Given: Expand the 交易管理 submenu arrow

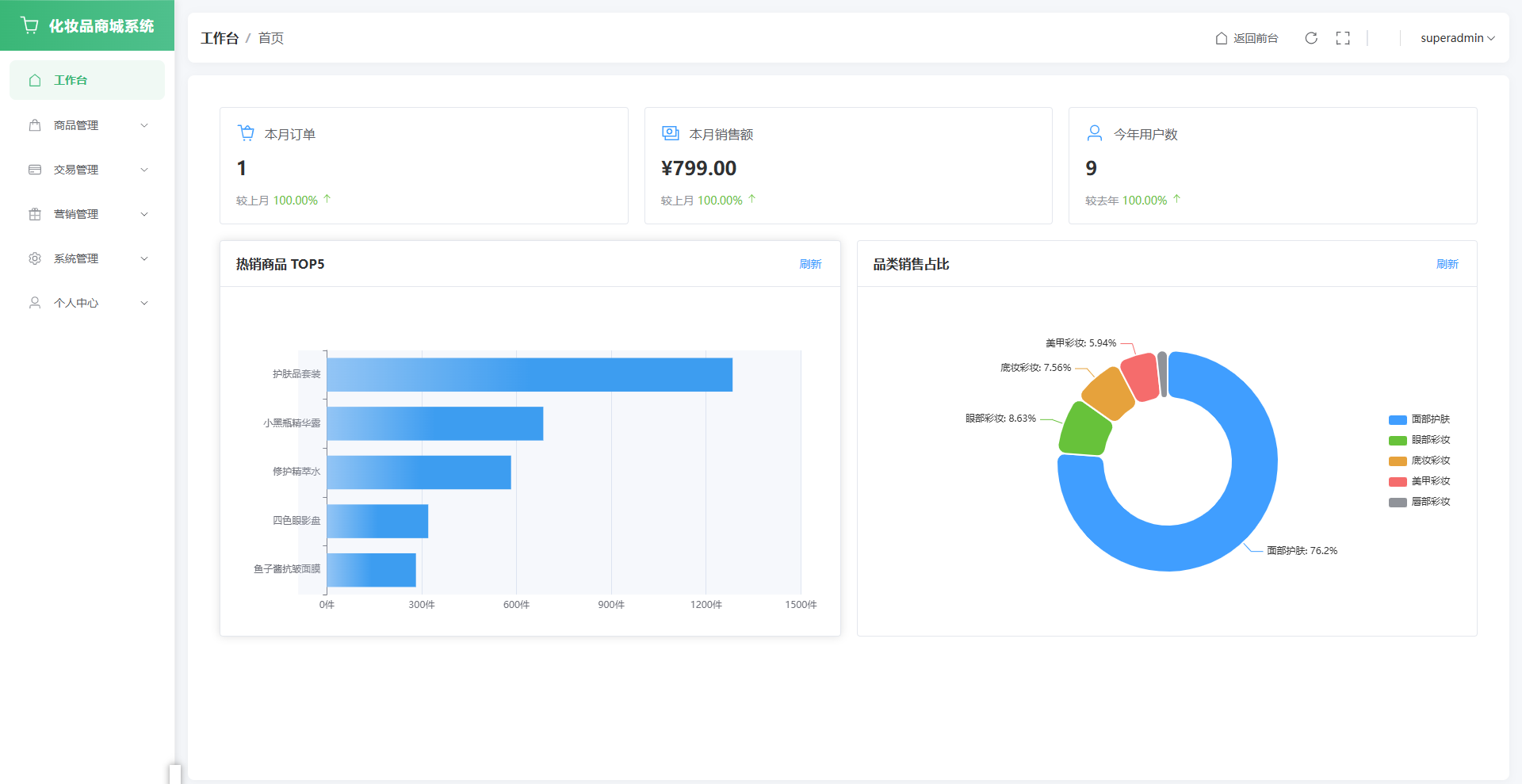Looking at the screenshot, I should tap(144, 170).
